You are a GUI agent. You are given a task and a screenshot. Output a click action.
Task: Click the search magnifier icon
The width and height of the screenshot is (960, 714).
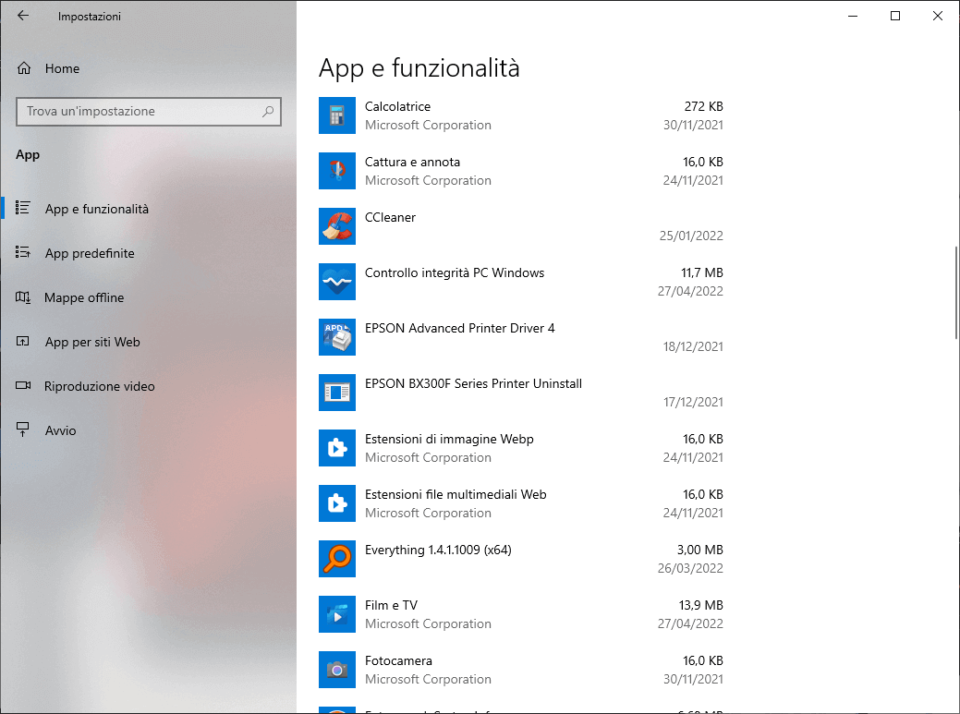click(x=268, y=111)
